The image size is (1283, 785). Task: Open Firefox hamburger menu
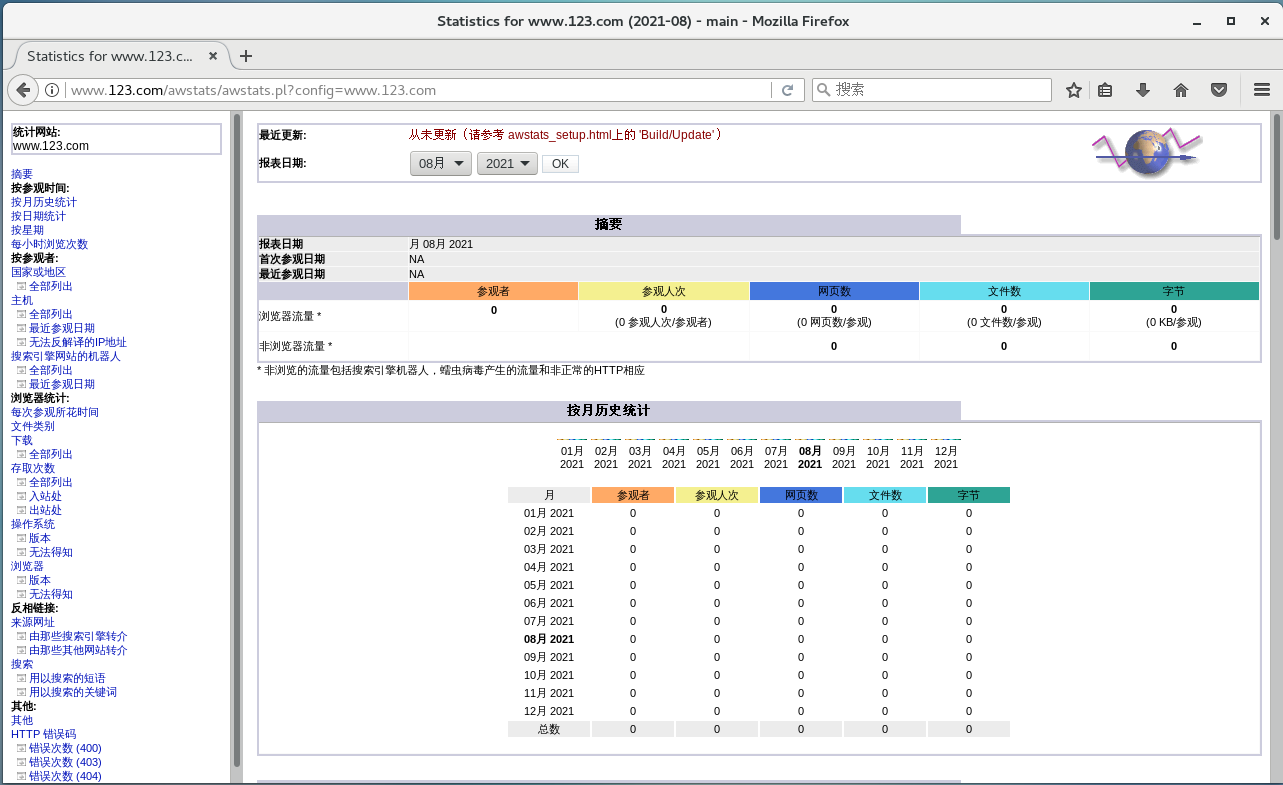click(1261, 90)
